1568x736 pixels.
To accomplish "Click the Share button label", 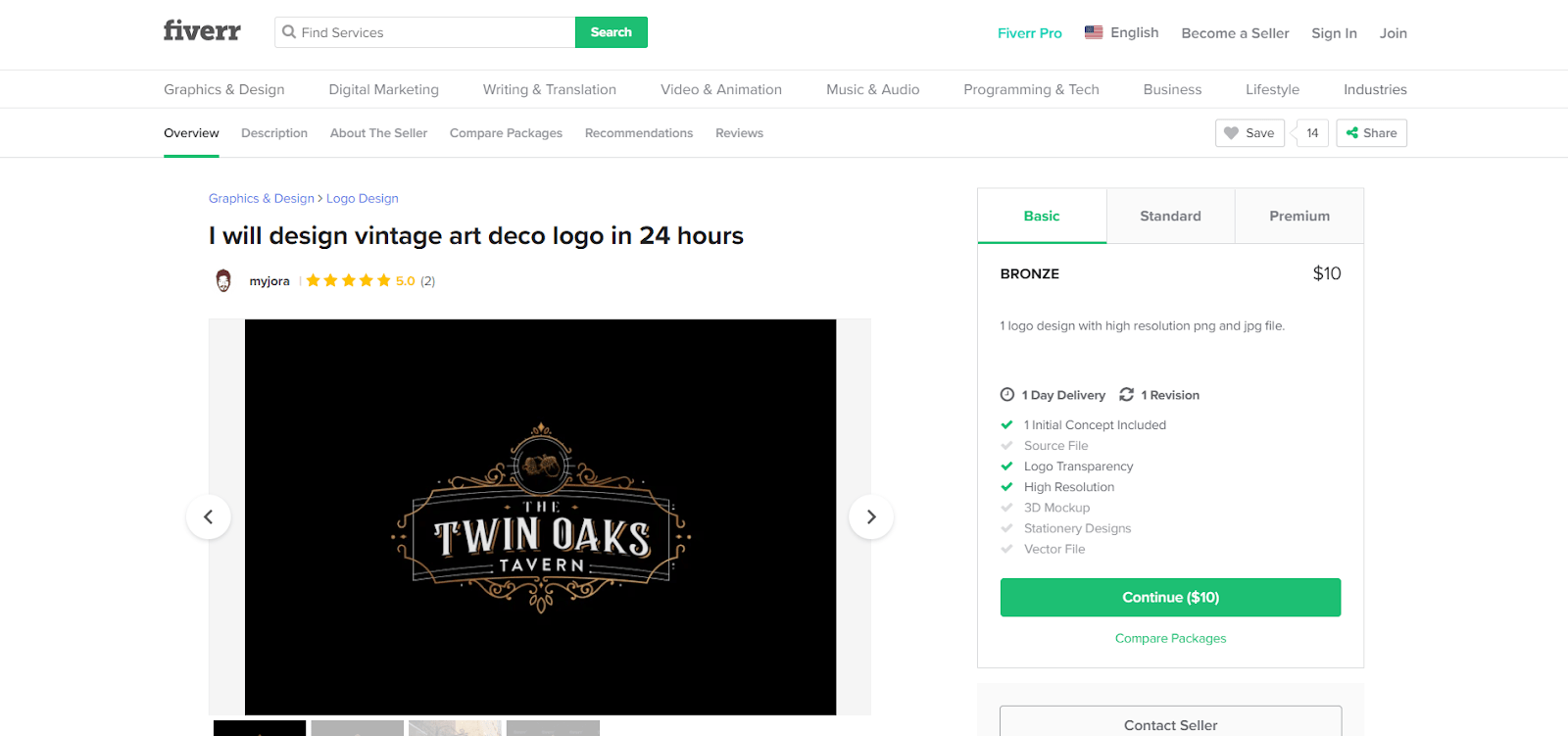I will pos(1380,133).
